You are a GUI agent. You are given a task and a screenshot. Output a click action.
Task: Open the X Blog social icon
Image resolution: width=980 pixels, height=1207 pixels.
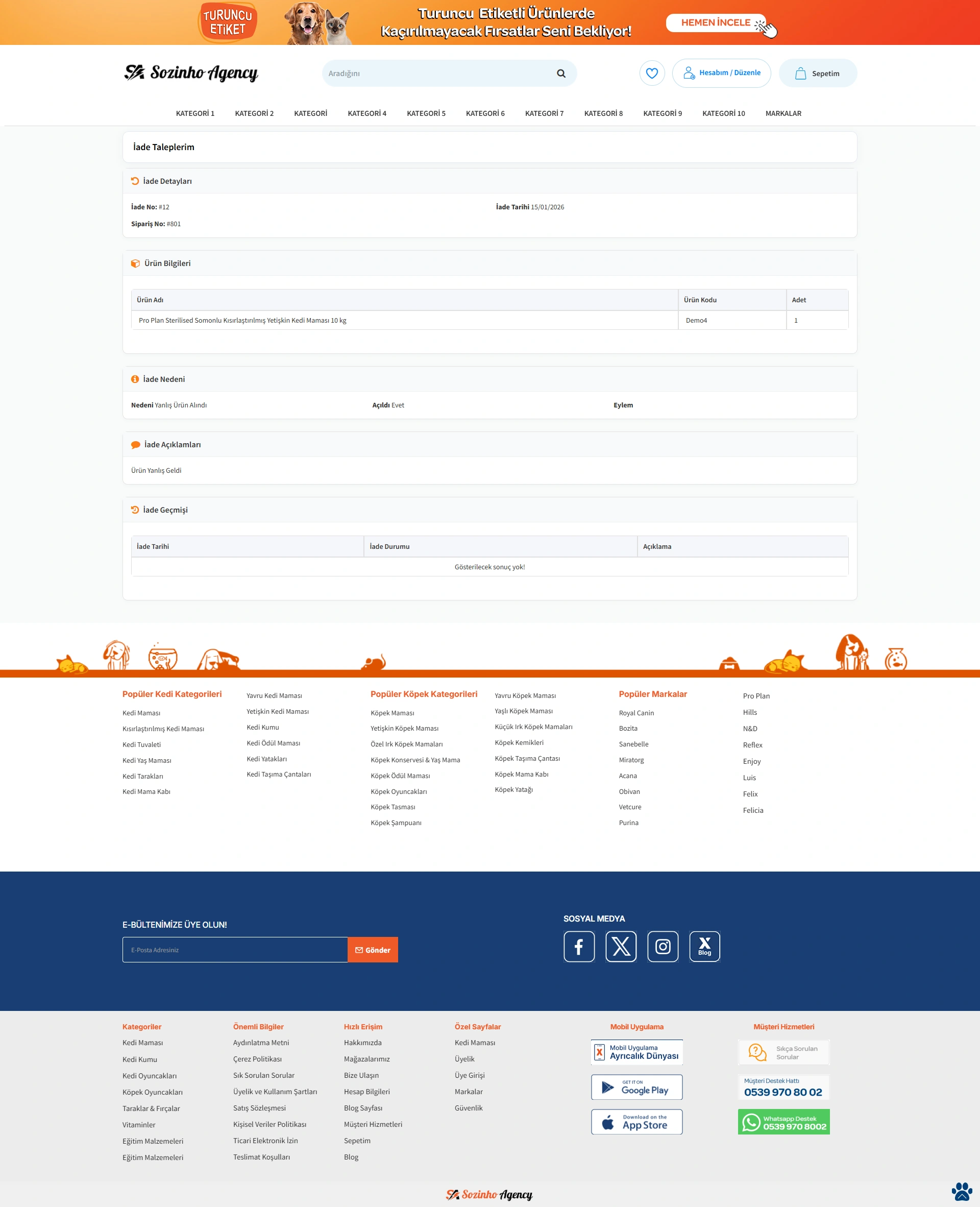point(704,946)
